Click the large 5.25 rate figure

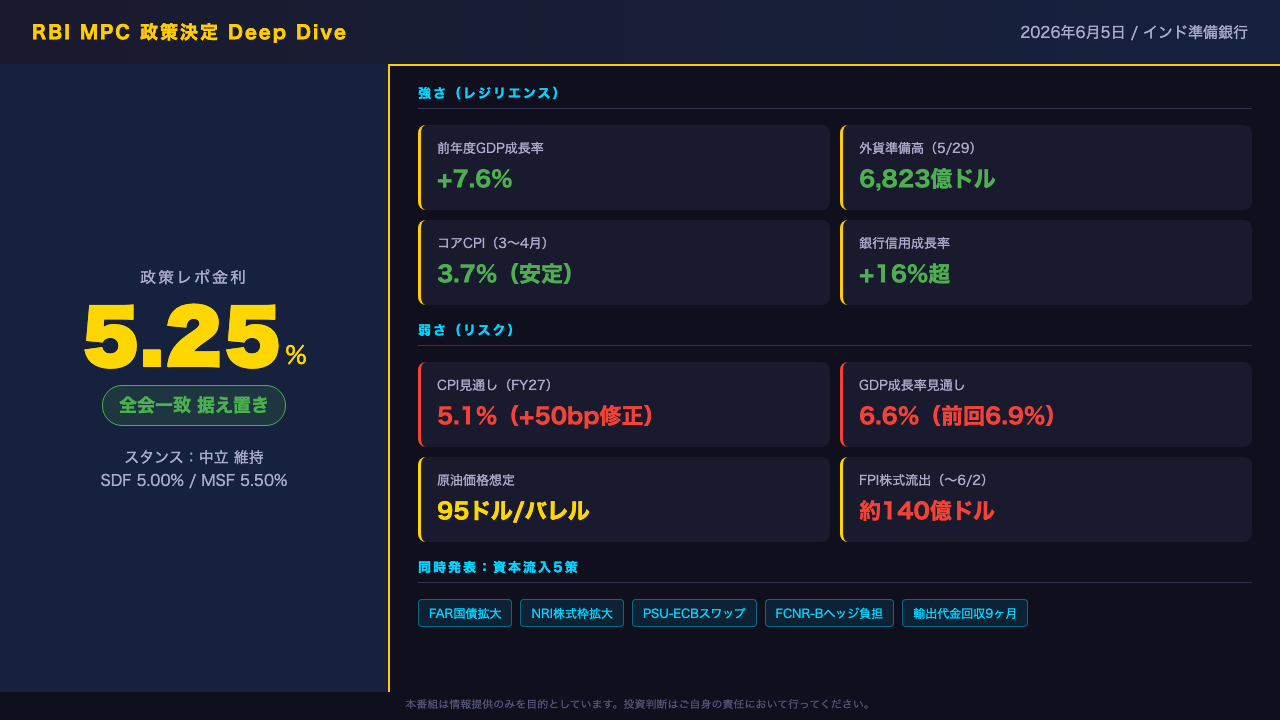pyautogui.click(x=181, y=337)
